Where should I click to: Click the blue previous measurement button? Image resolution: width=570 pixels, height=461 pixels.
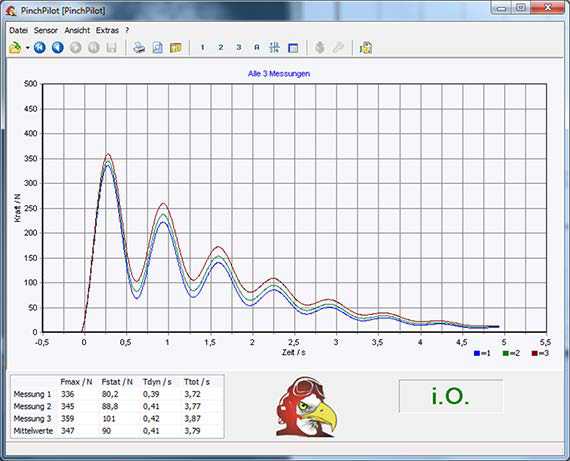coord(58,48)
